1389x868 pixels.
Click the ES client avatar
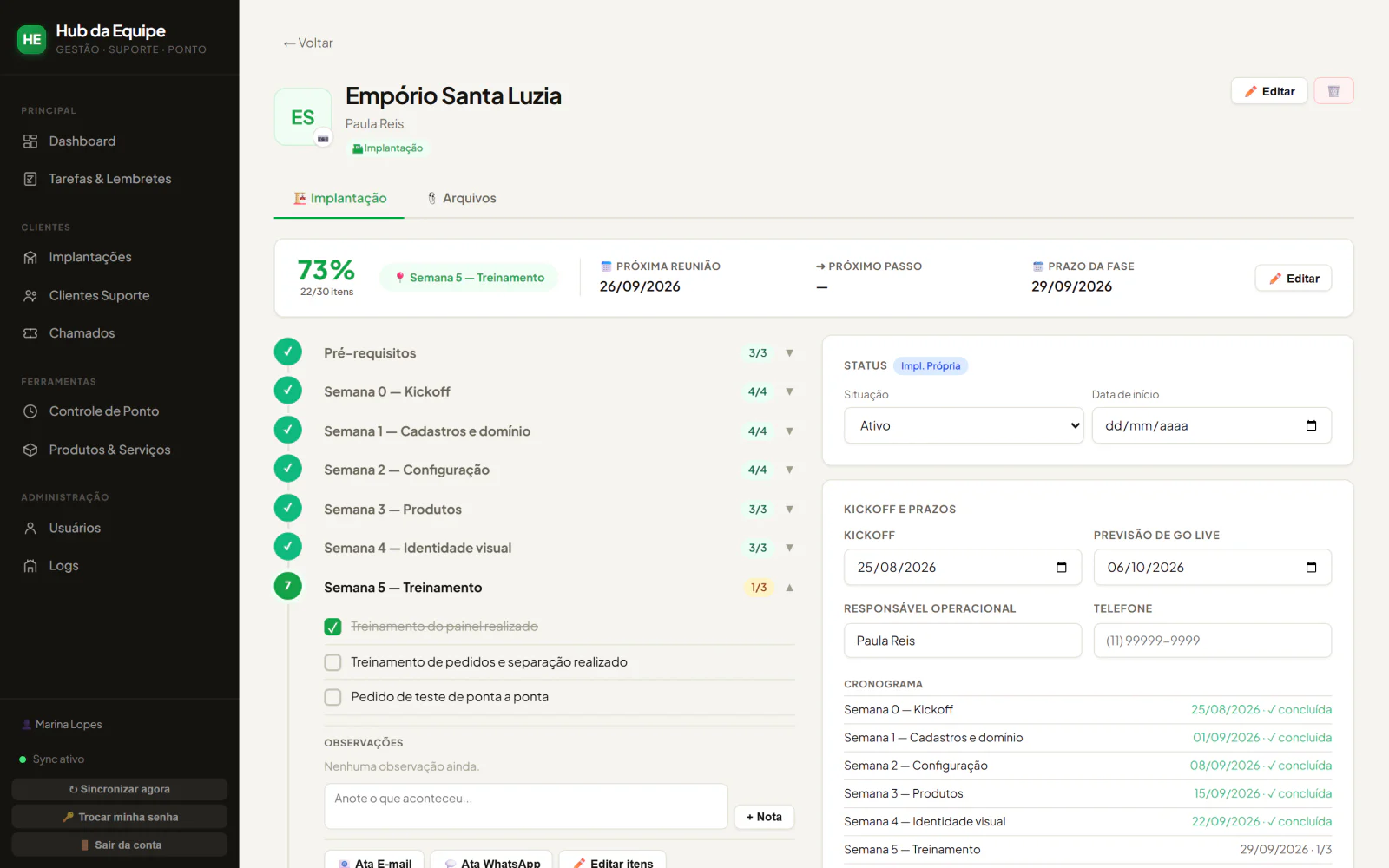303,117
